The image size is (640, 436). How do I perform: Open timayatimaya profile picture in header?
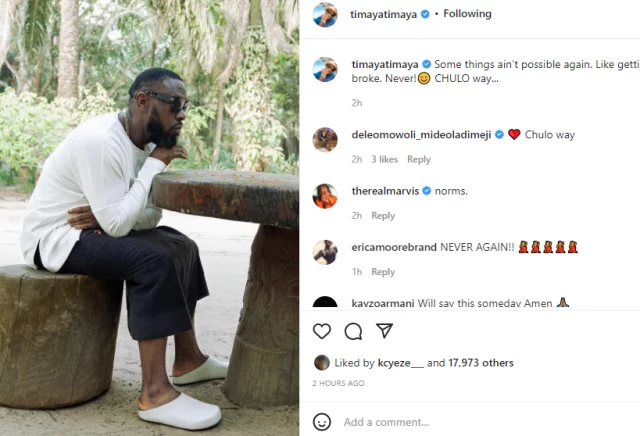325,15
